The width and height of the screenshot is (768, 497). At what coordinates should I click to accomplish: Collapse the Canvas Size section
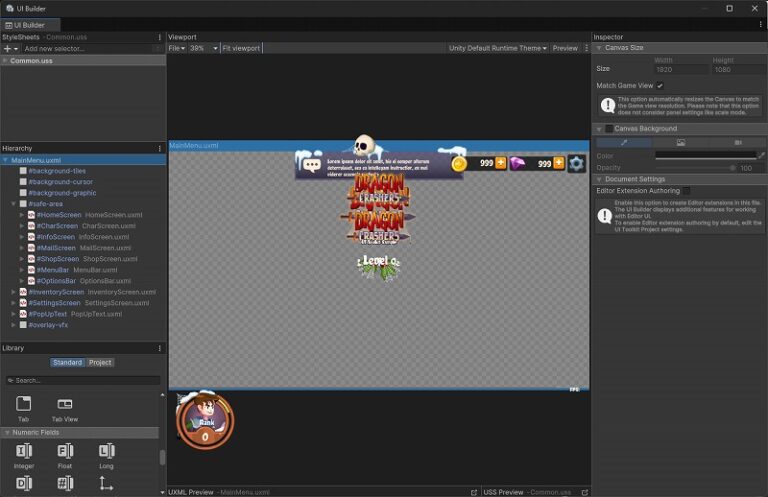coord(599,48)
